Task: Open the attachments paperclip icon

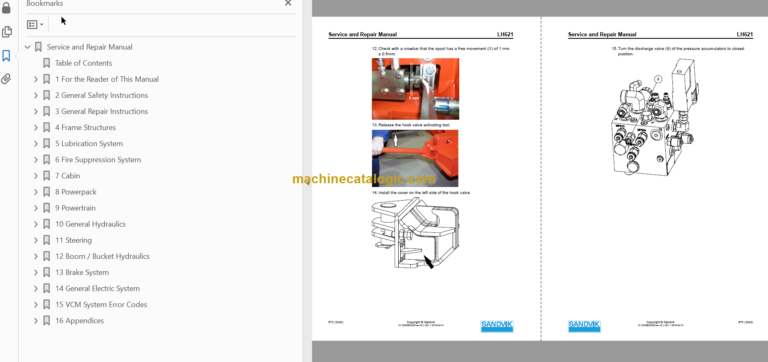Action: tap(6, 79)
